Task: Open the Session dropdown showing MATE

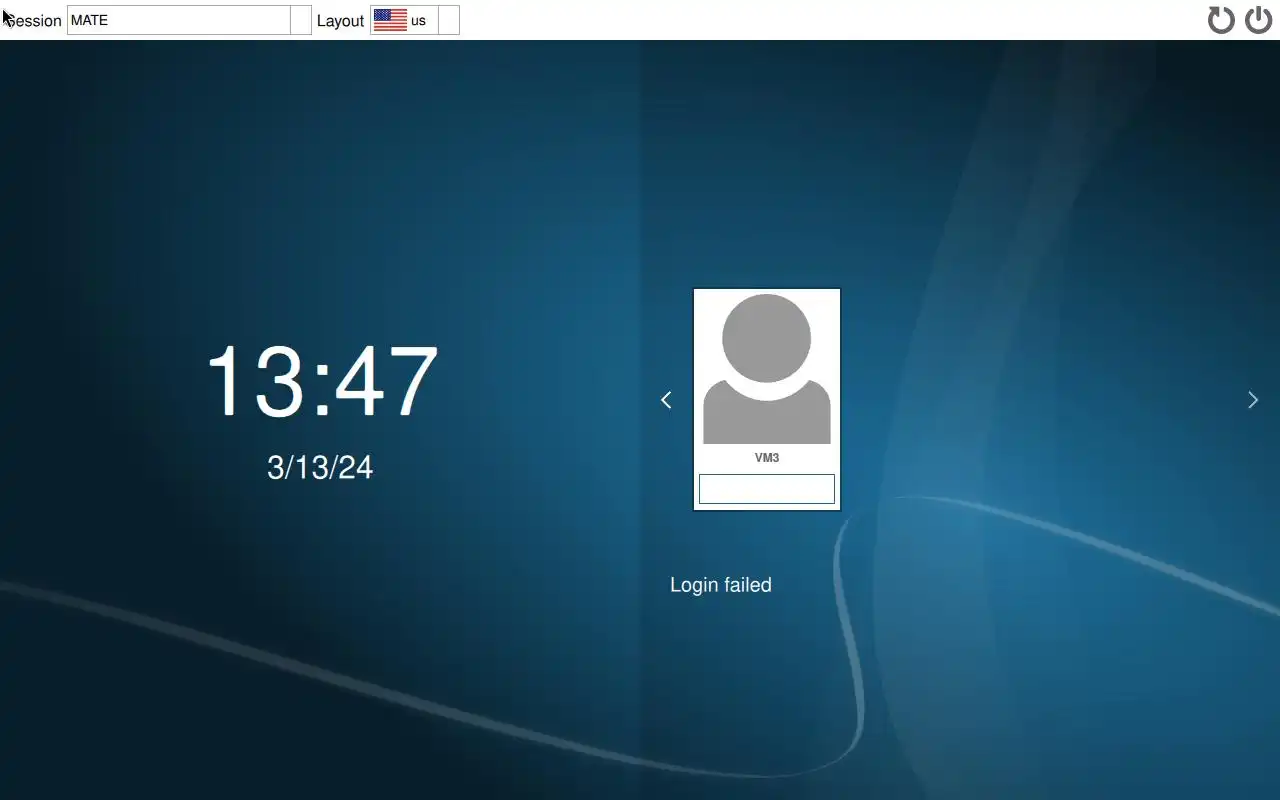Action: pyautogui.click(x=189, y=20)
